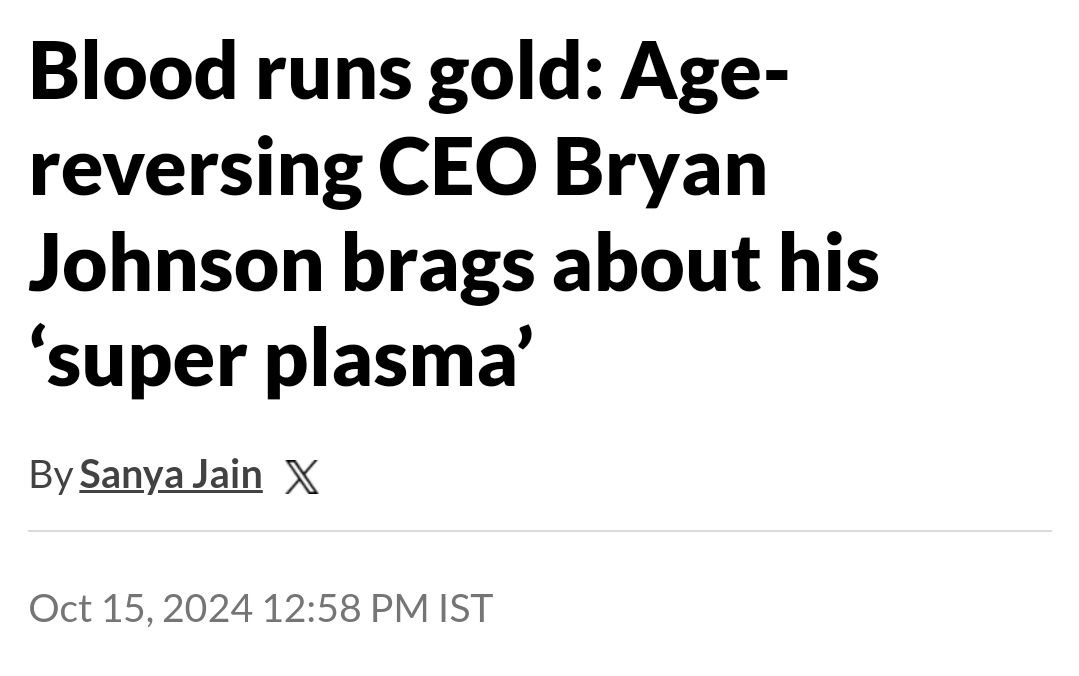
Task: Click the article headline text
Action: (454, 215)
